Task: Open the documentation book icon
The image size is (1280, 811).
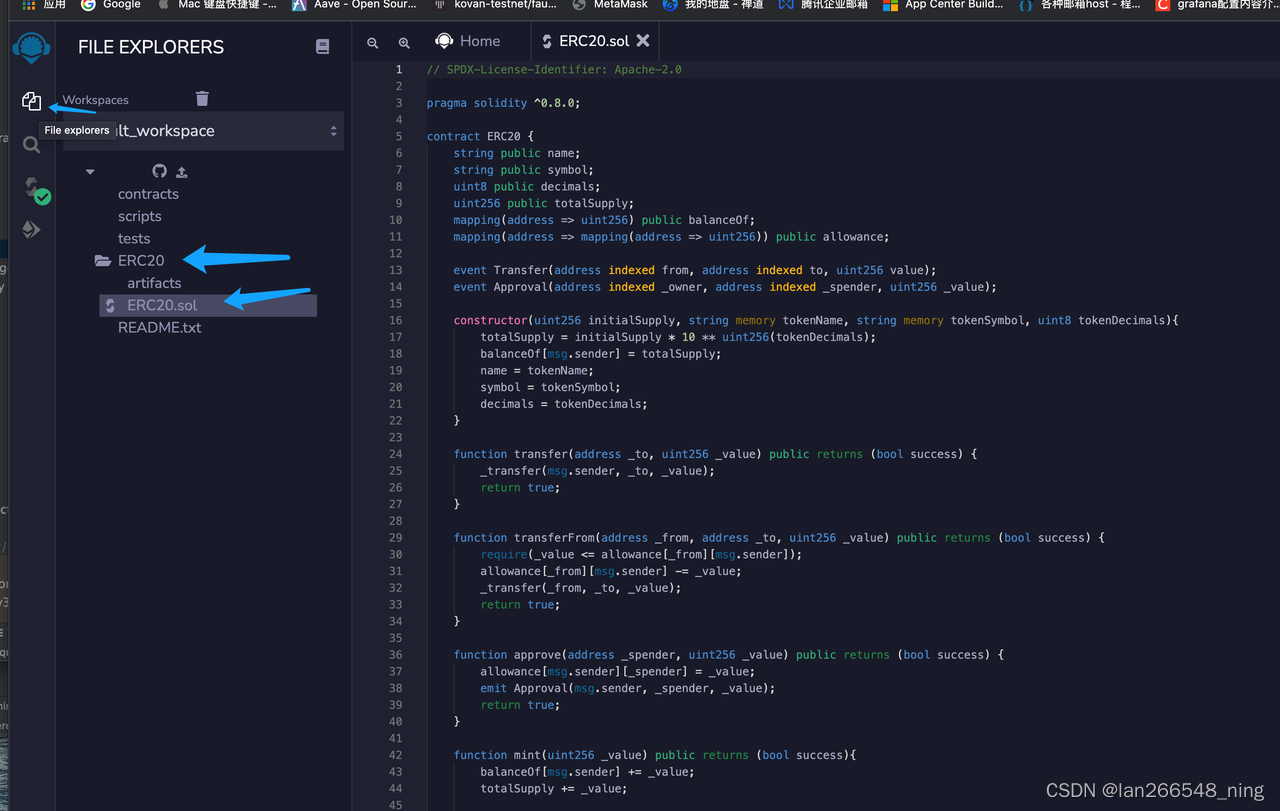Action: [322, 47]
